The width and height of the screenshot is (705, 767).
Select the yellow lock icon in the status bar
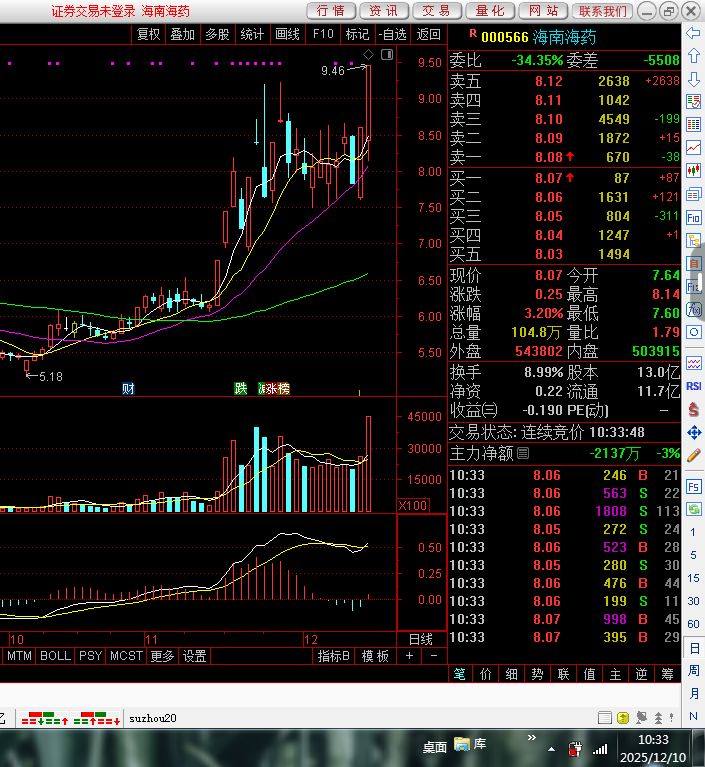(623, 718)
